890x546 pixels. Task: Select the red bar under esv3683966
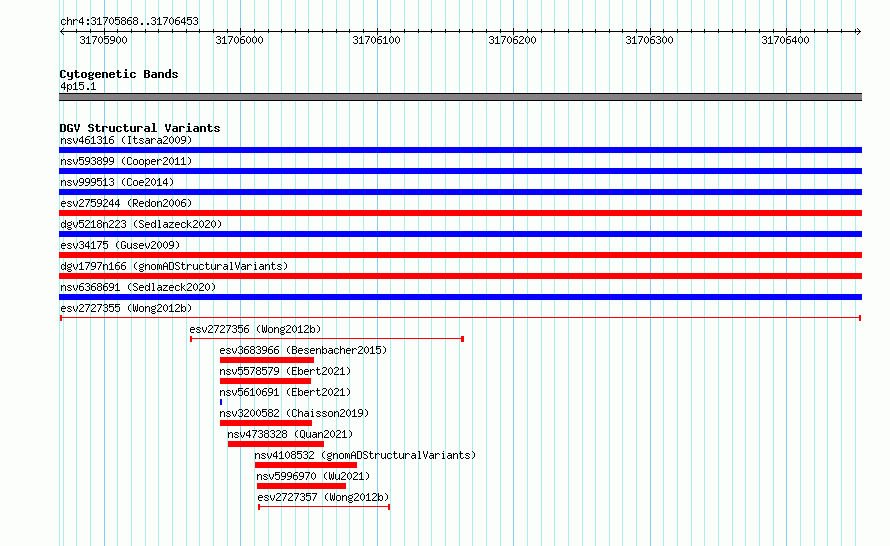pyautogui.click(x=267, y=360)
